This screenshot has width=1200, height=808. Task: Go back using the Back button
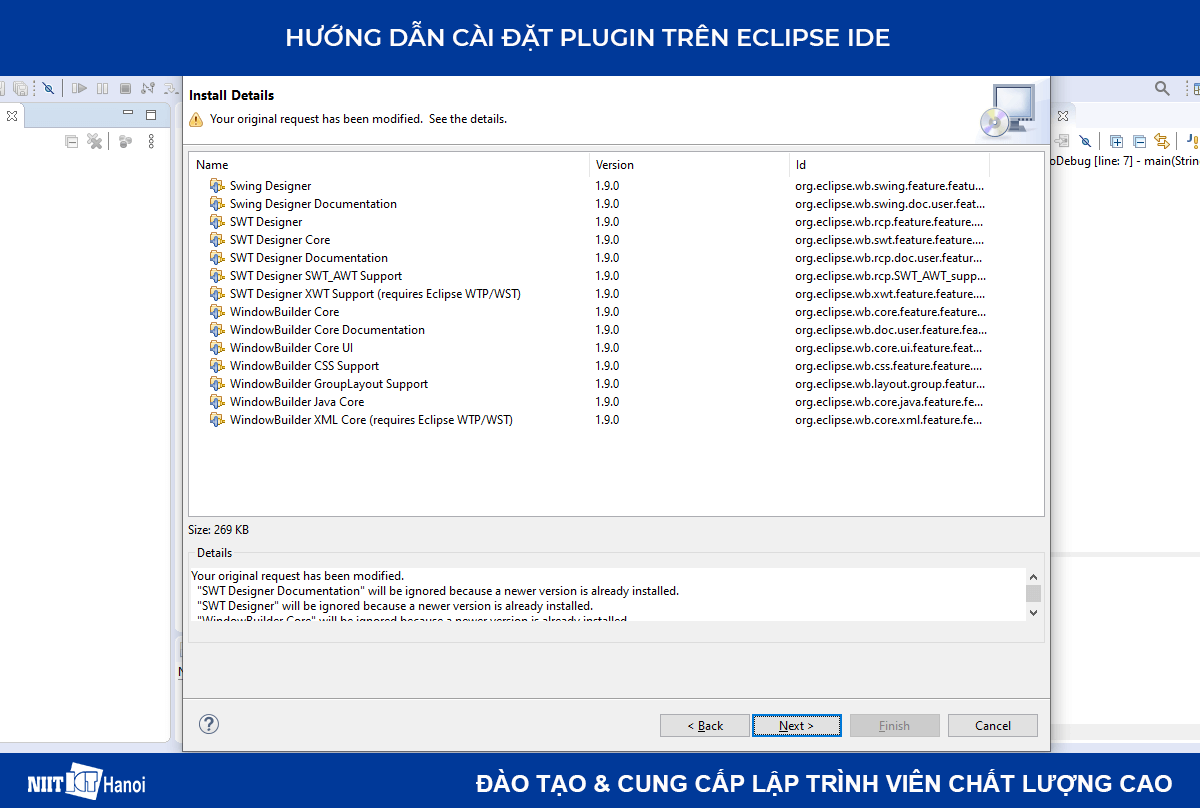pyautogui.click(x=704, y=725)
